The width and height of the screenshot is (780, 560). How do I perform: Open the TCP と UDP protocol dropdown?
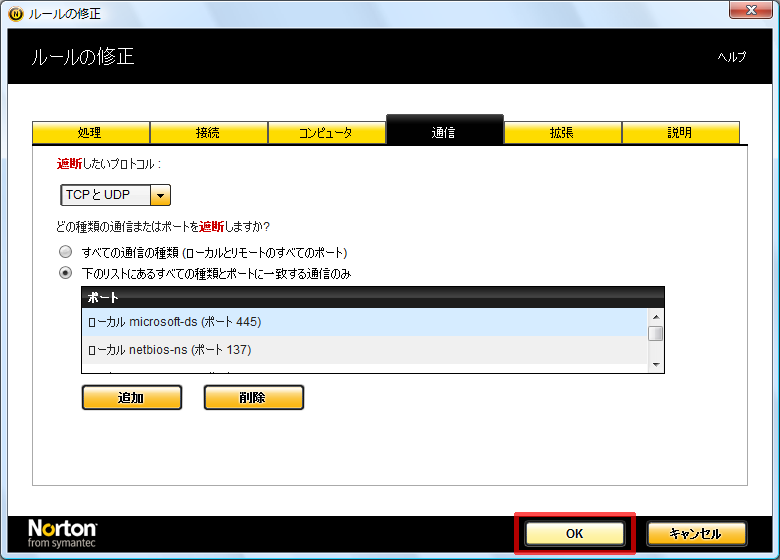[x=160, y=196]
